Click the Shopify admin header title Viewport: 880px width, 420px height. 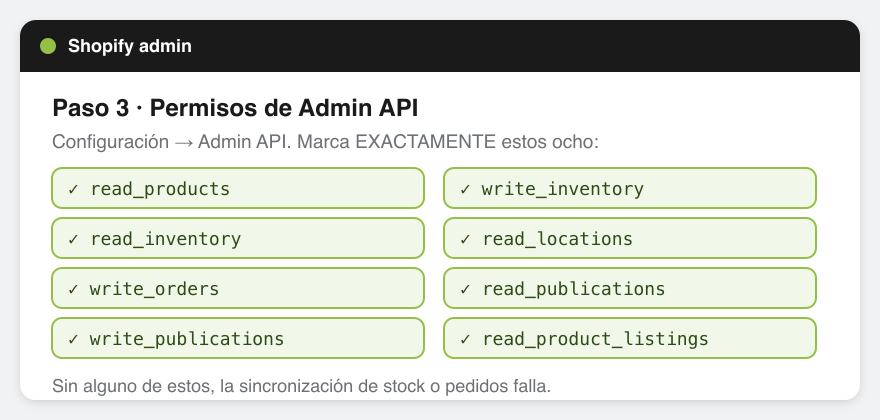[130, 46]
